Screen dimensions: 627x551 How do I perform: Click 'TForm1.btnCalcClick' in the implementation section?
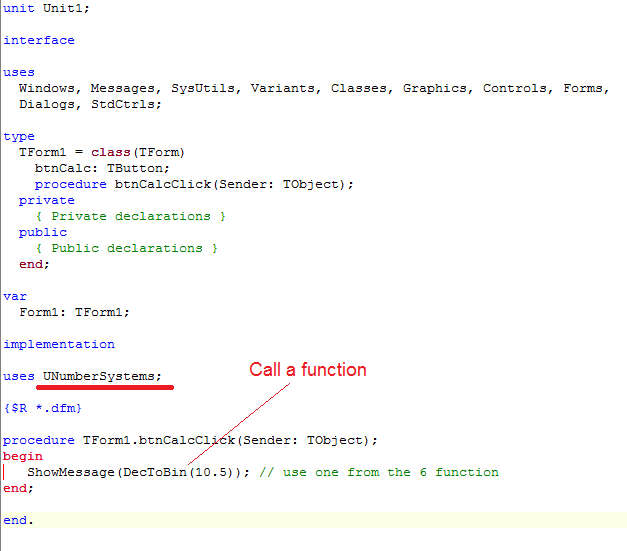tap(159, 440)
